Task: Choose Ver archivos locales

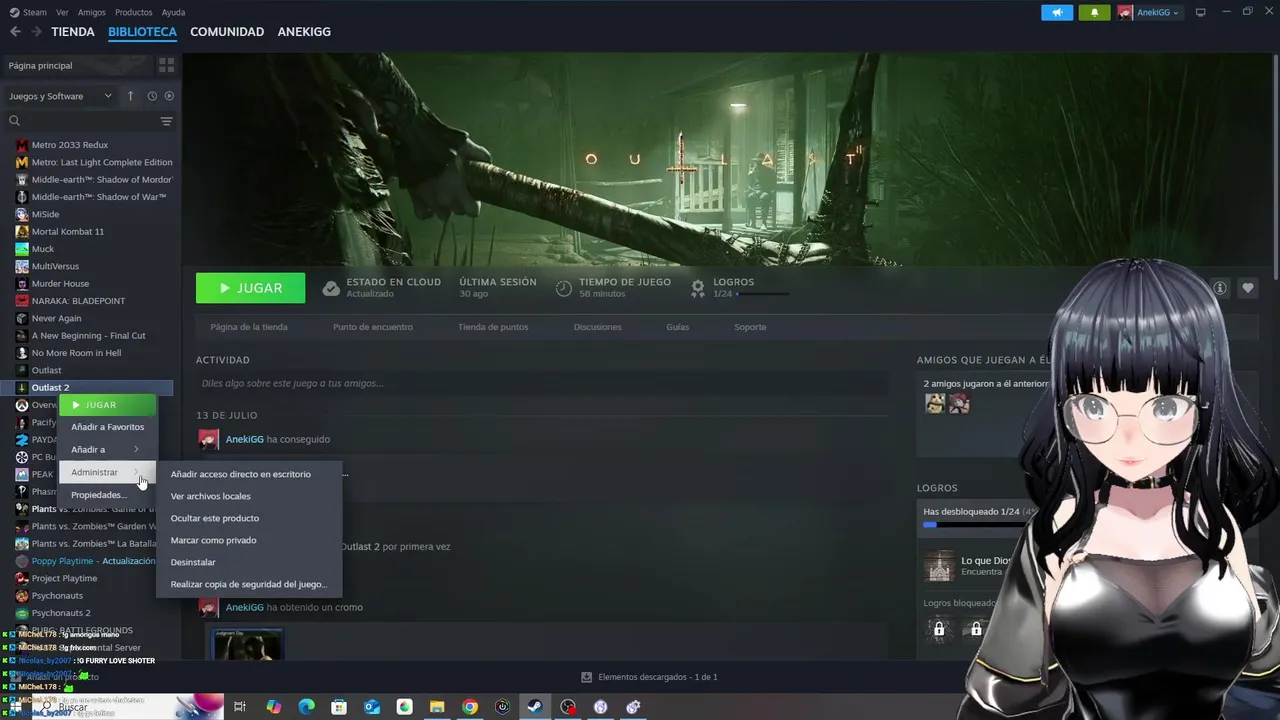Action: click(211, 496)
